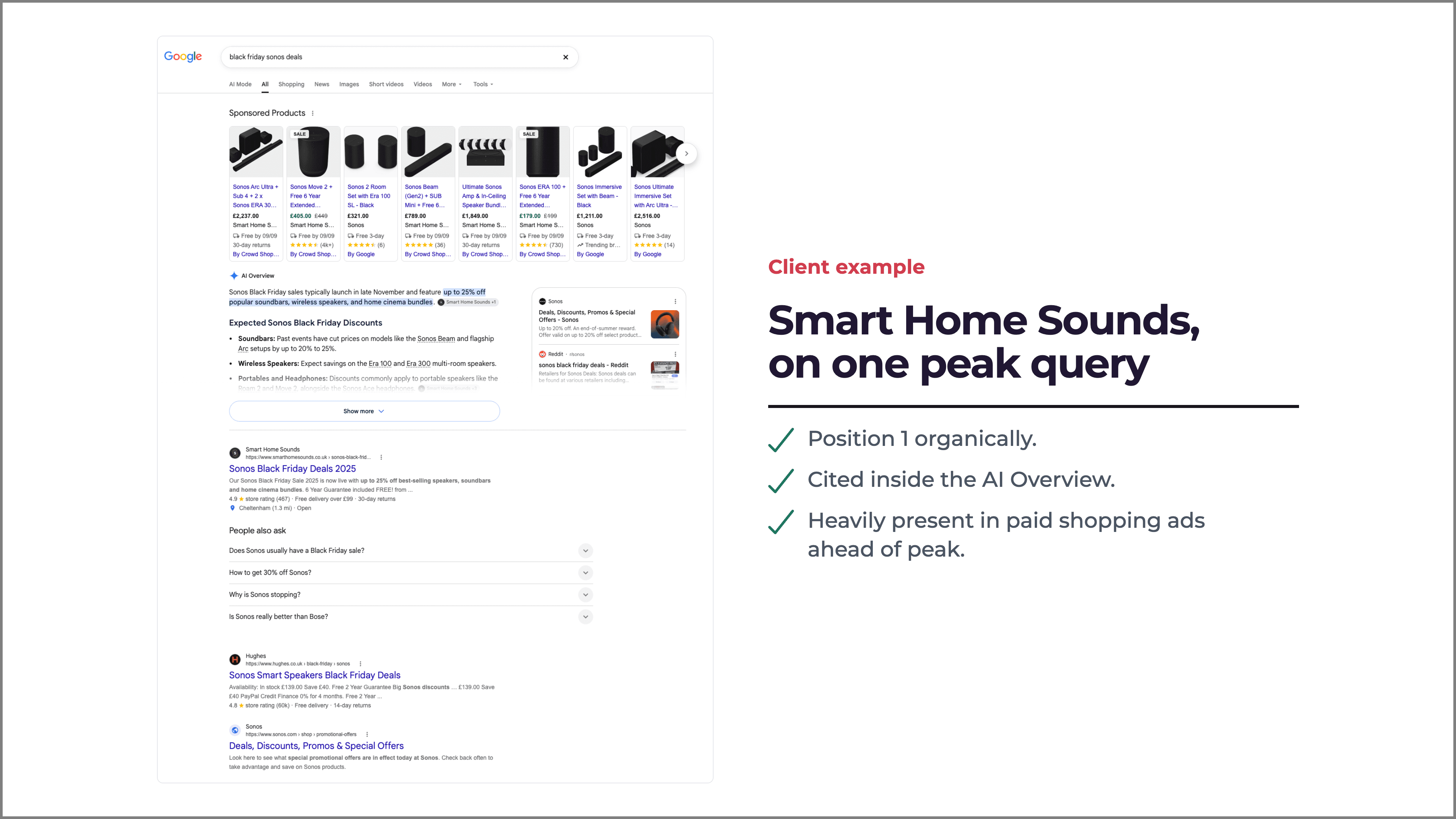The image size is (1456, 819).
Task: Click 'Expected Sonos Black Friday Discounts' heading
Action: pos(306,323)
